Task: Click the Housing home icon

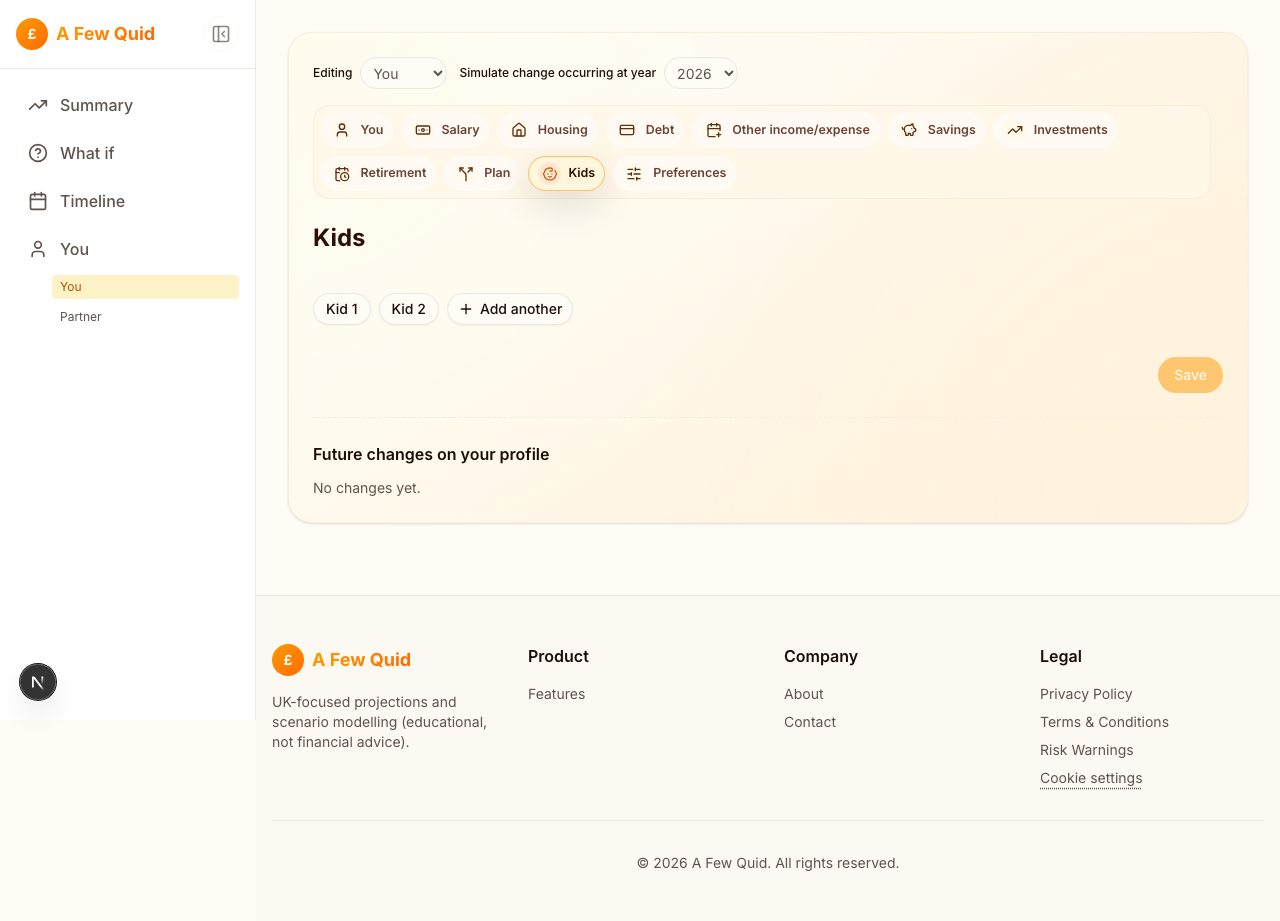Action: (519, 130)
